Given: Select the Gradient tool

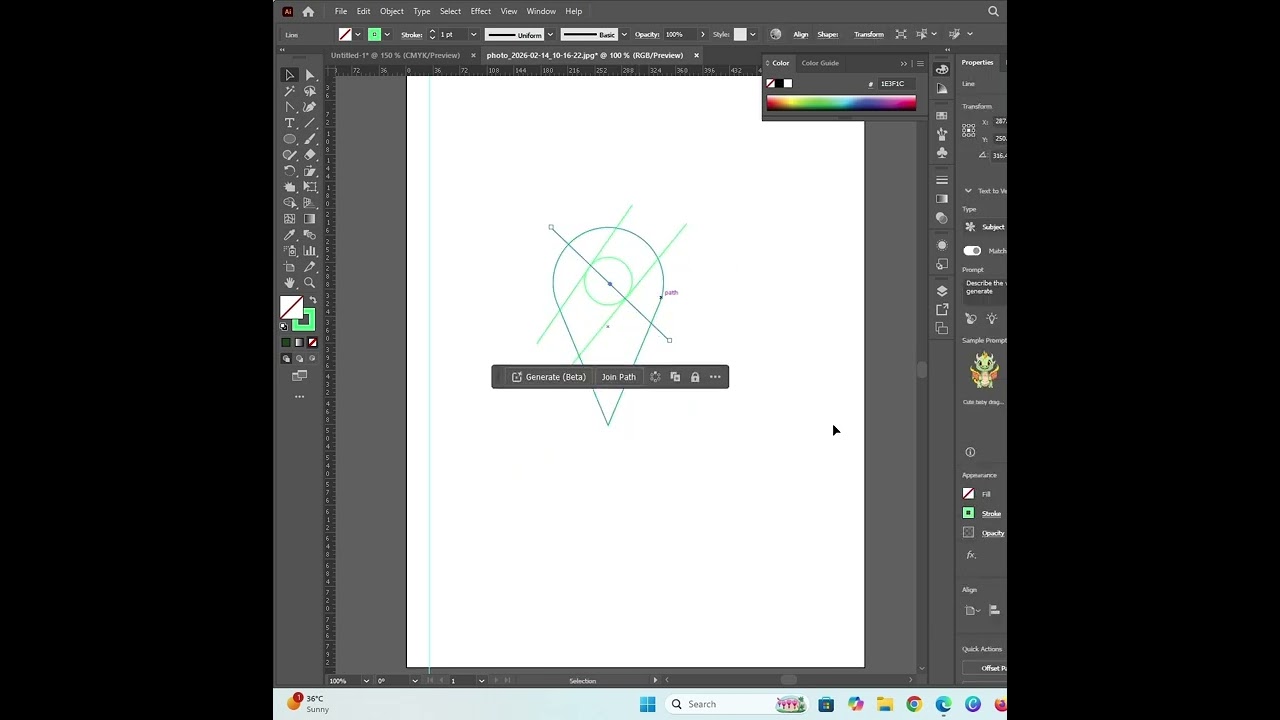Looking at the screenshot, I should click(x=310, y=219).
